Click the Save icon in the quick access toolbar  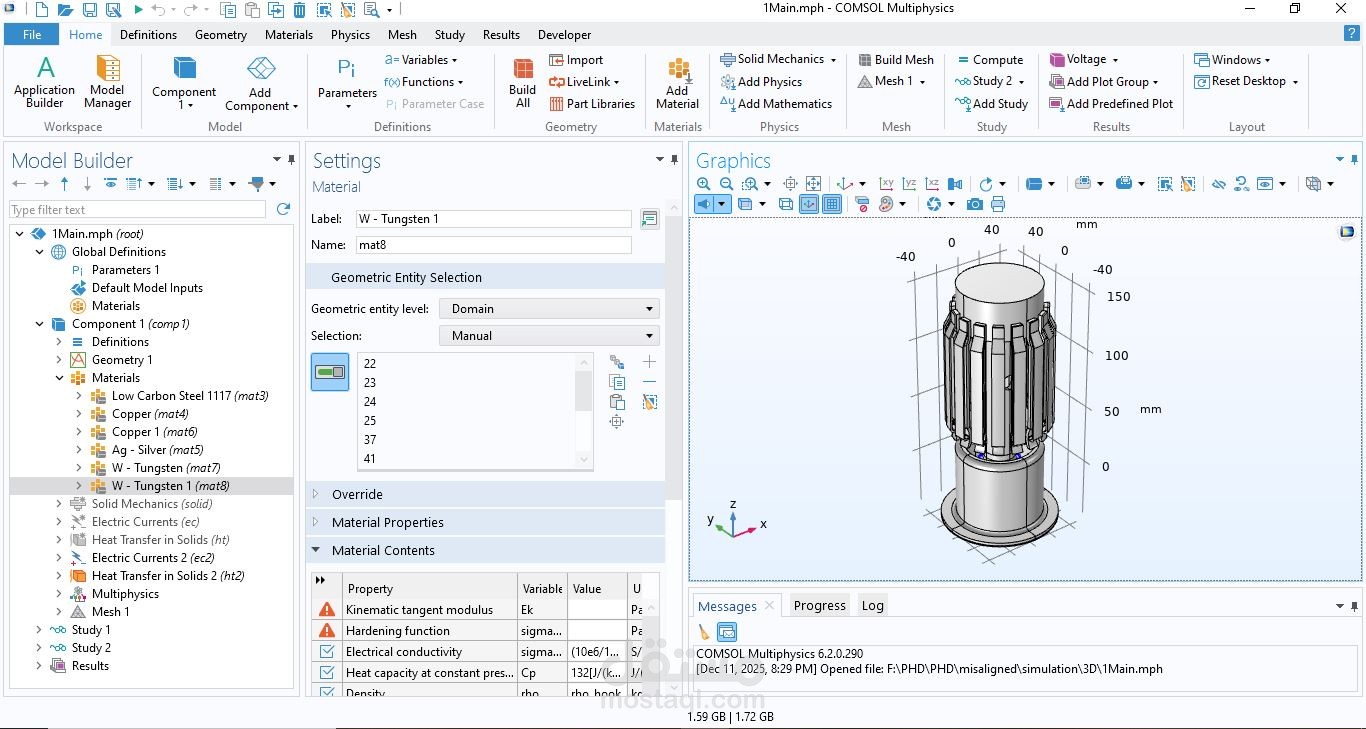coord(90,10)
